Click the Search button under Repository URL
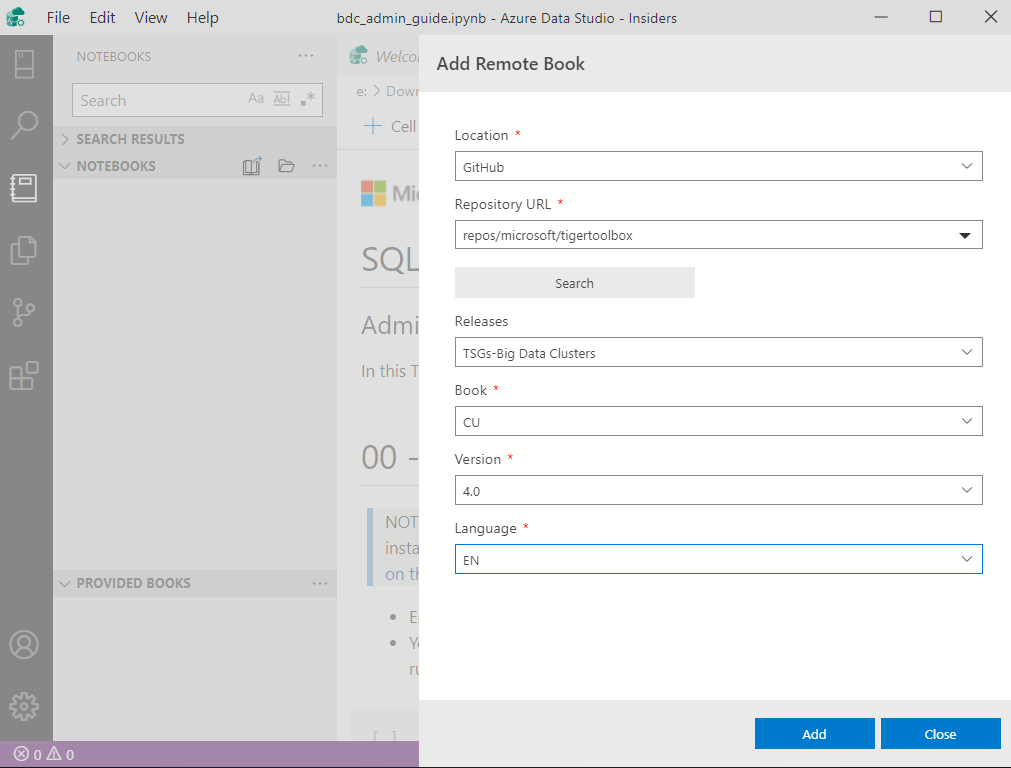The width and height of the screenshot is (1011, 768). click(574, 283)
